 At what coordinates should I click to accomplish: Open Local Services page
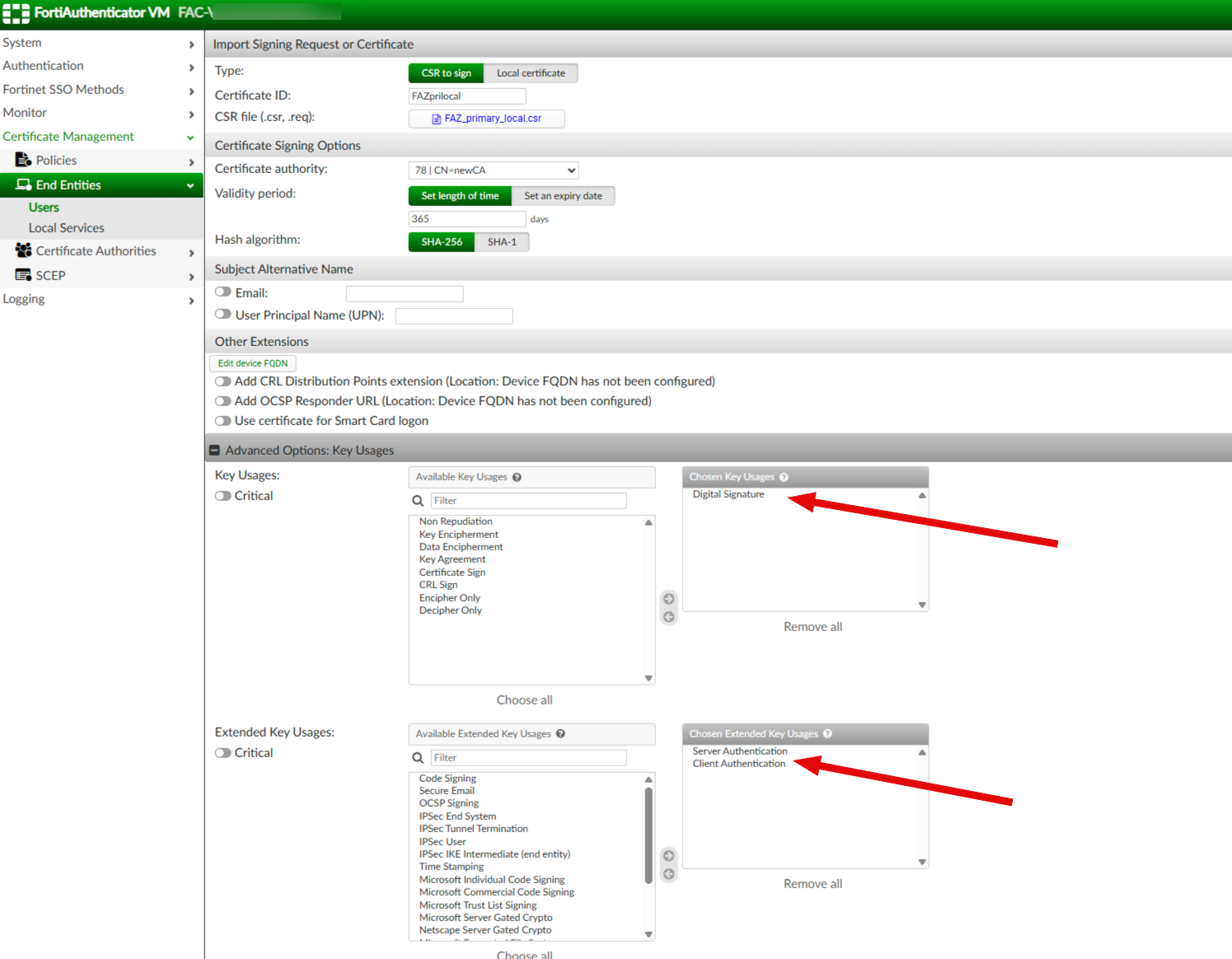click(66, 228)
